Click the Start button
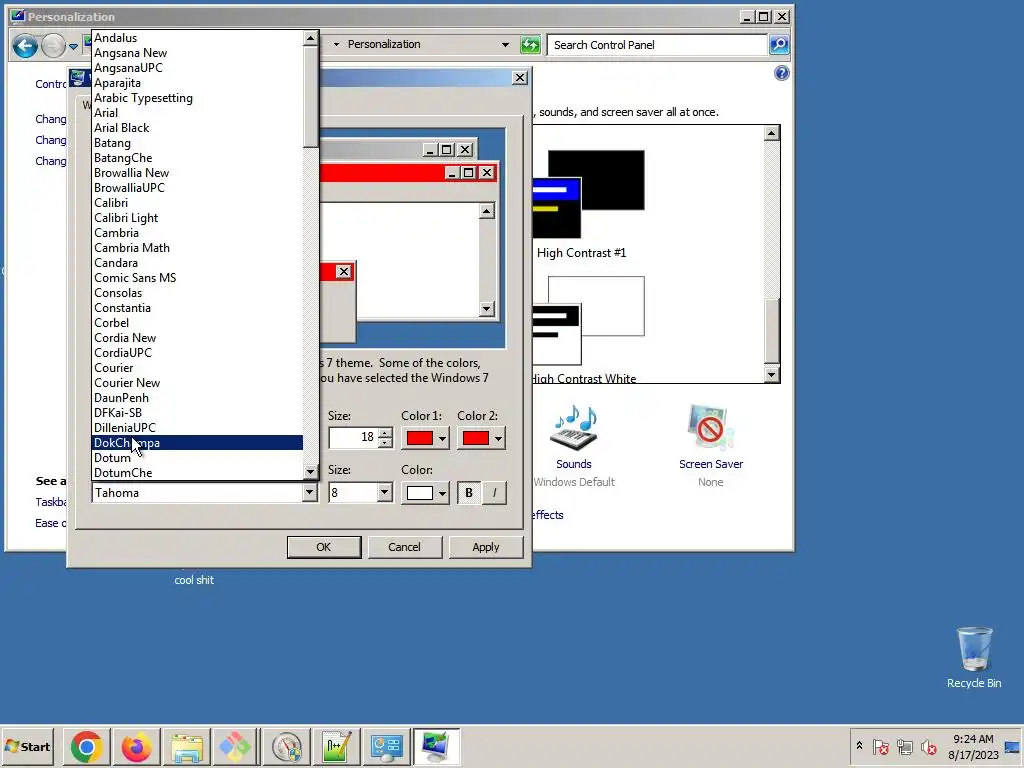 [27, 746]
